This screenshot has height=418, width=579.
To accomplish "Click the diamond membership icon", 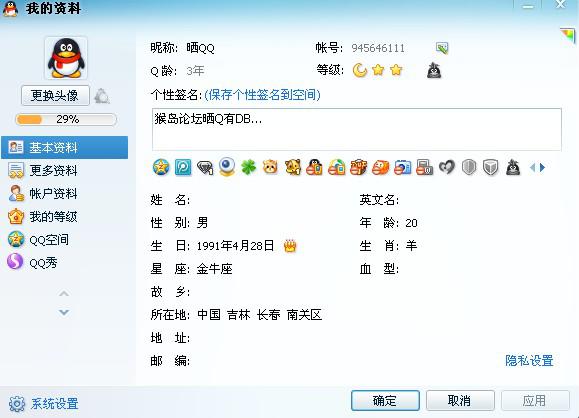I will pos(205,168).
